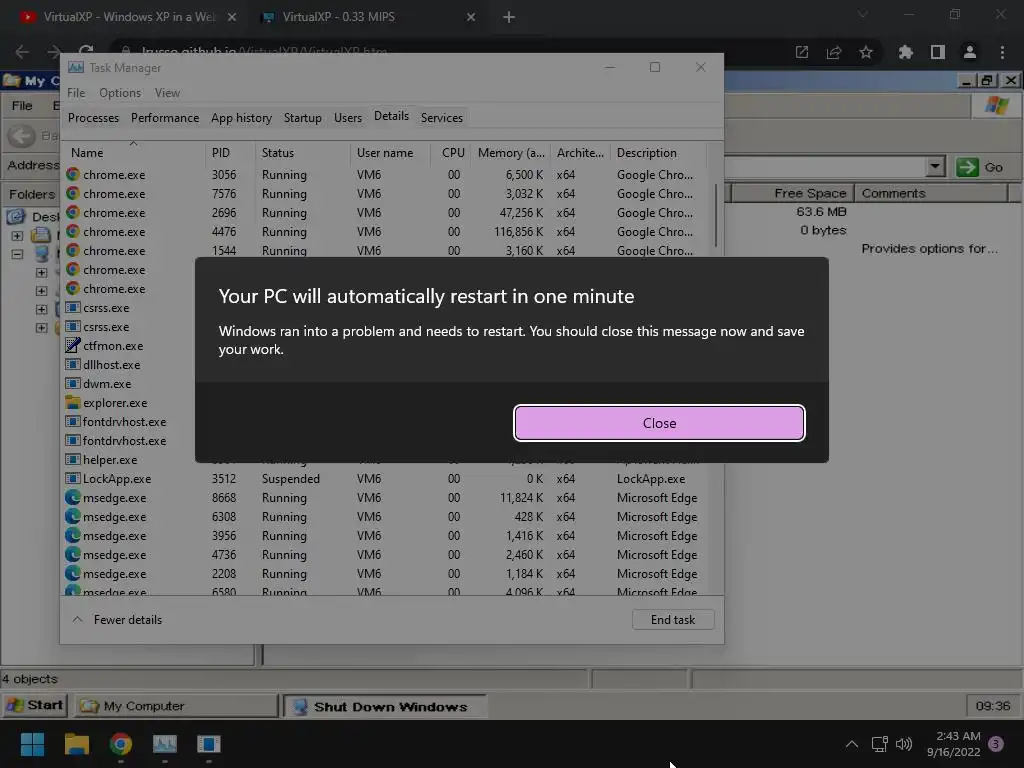Image resolution: width=1024 pixels, height=768 pixels.
Task: Click the taskbar clock and date
Action: (x=953, y=744)
